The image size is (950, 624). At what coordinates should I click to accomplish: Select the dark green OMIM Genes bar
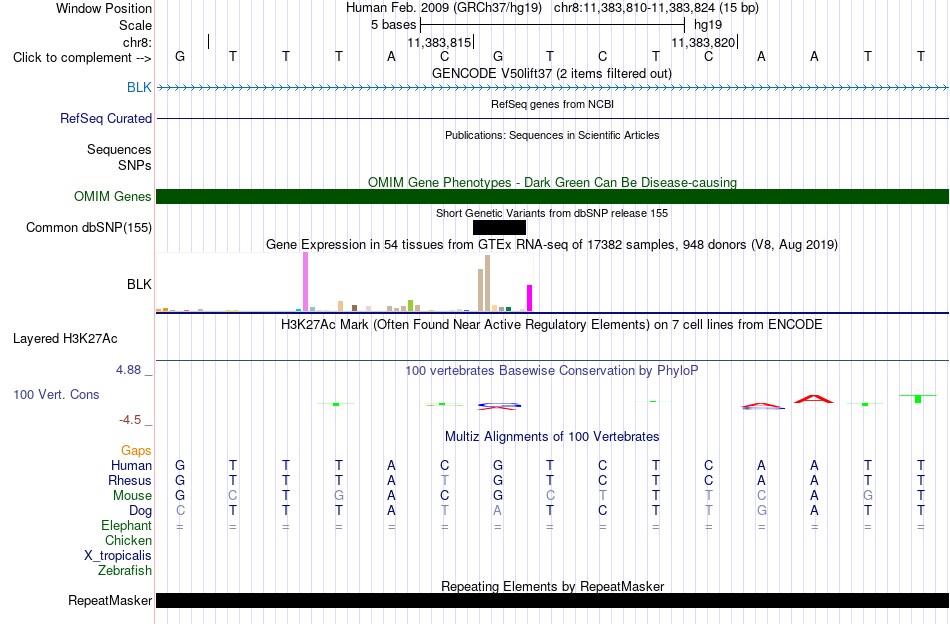(x=552, y=196)
